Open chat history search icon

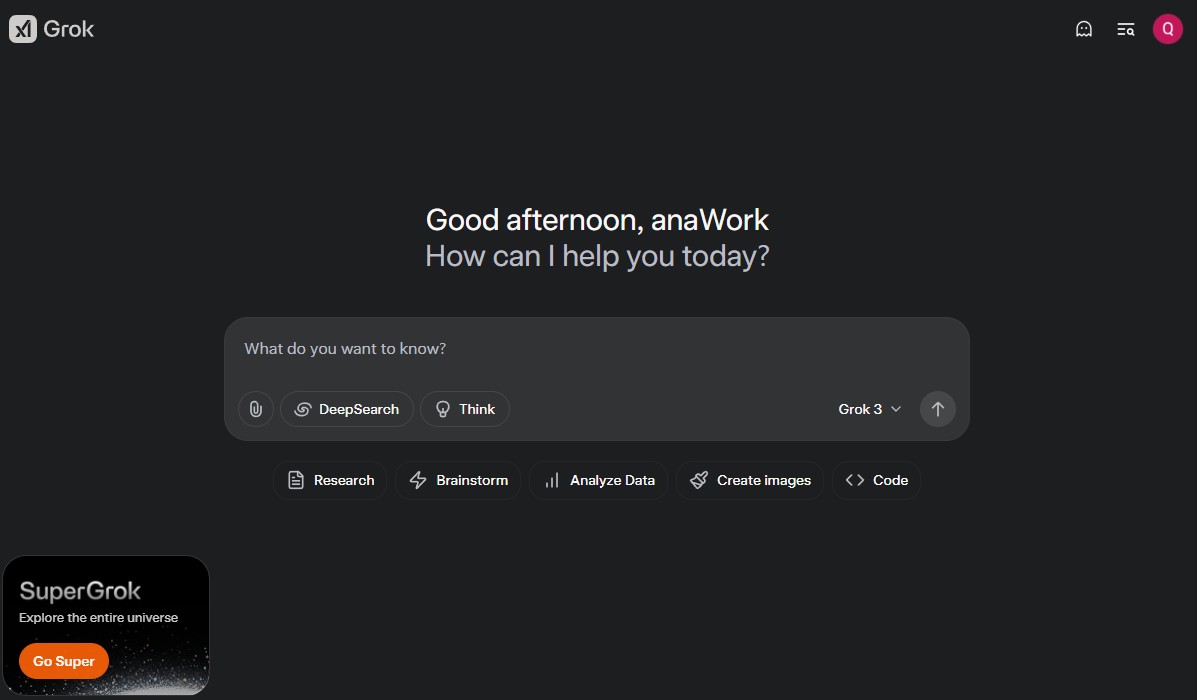coord(1125,29)
